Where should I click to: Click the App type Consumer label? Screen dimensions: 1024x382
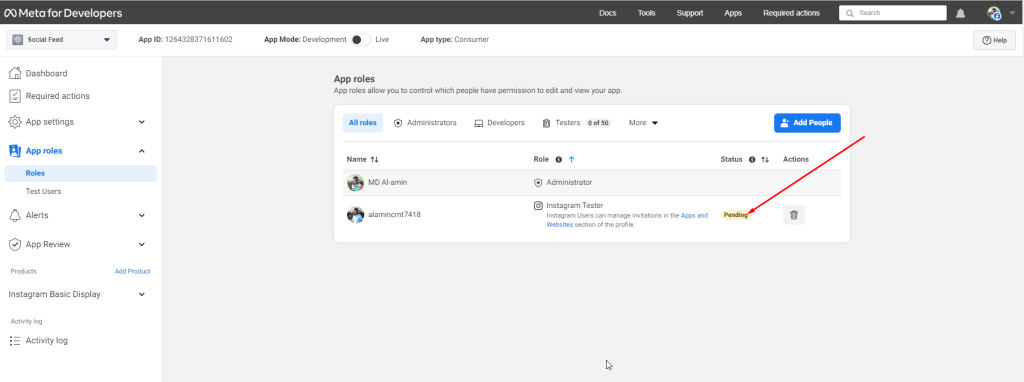click(455, 40)
